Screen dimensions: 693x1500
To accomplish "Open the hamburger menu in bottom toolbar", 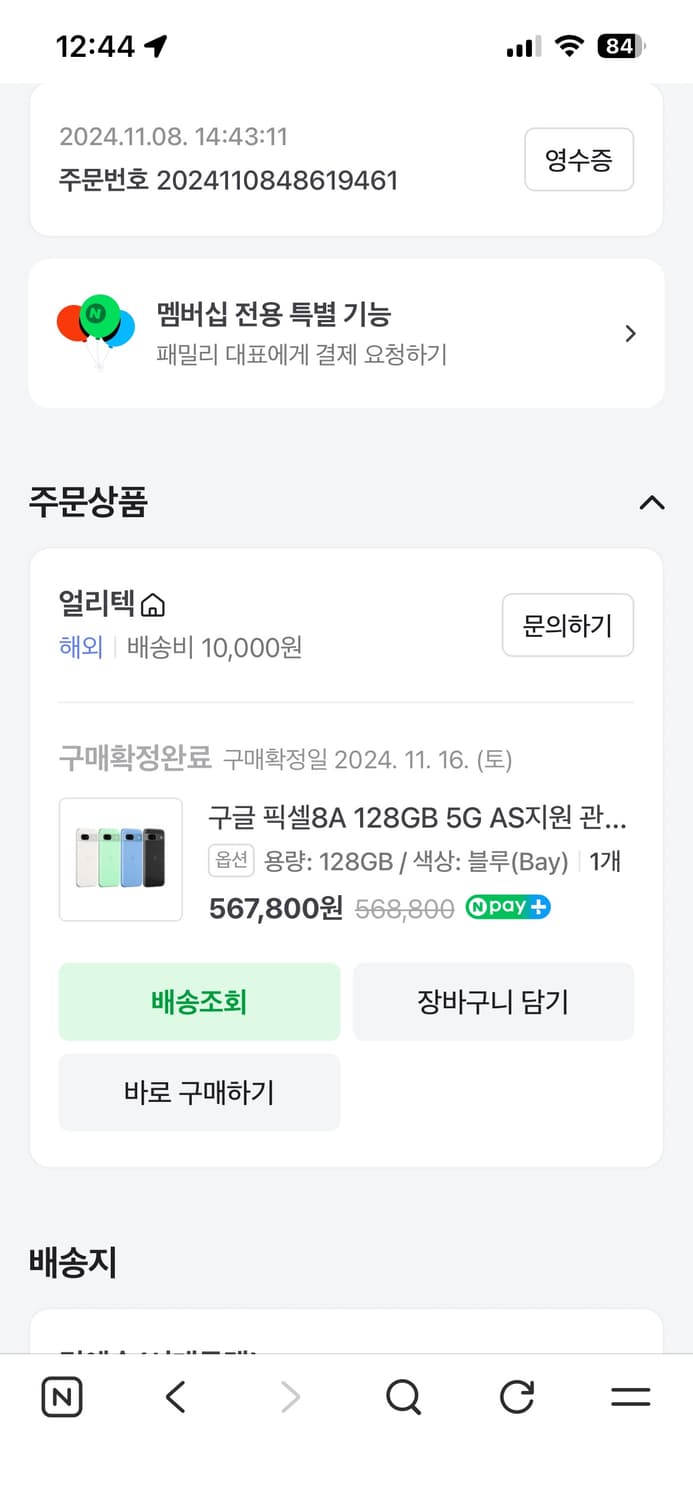I will coord(629,1397).
